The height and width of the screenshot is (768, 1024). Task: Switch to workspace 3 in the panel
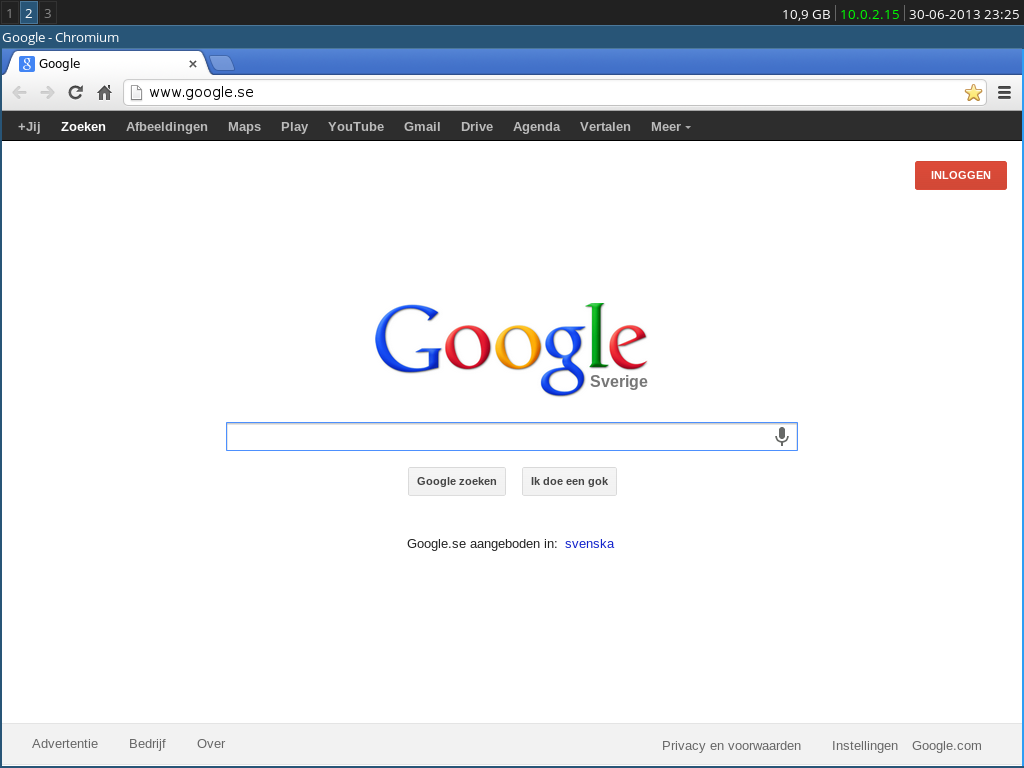pos(47,13)
